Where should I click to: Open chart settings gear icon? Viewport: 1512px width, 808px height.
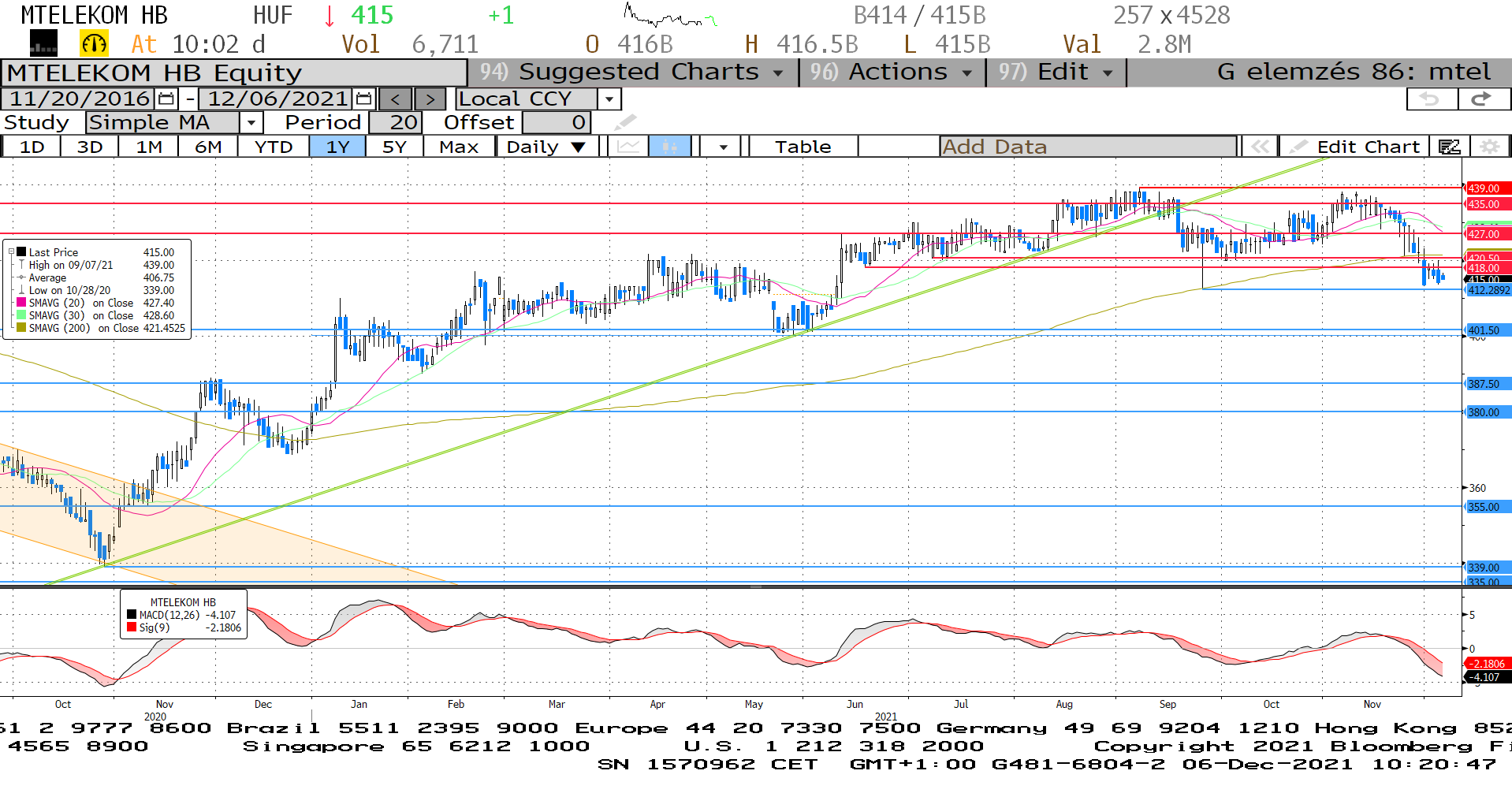point(1489,147)
